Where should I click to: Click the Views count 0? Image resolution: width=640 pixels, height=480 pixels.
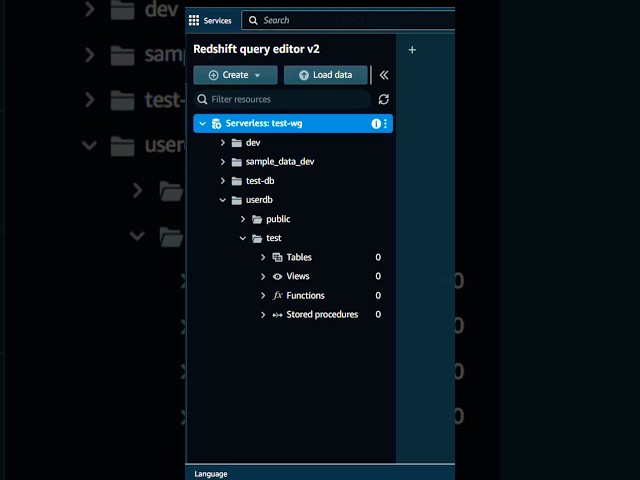[x=378, y=276]
